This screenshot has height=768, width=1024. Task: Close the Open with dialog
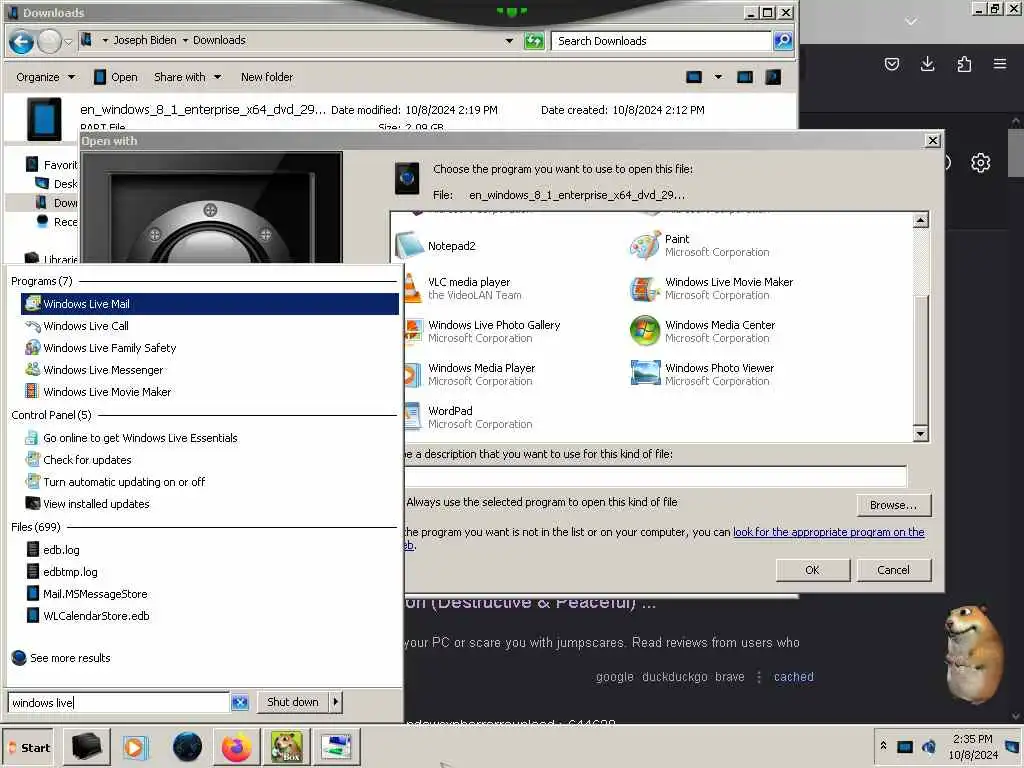pyautogui.click(x=933, y=140)
